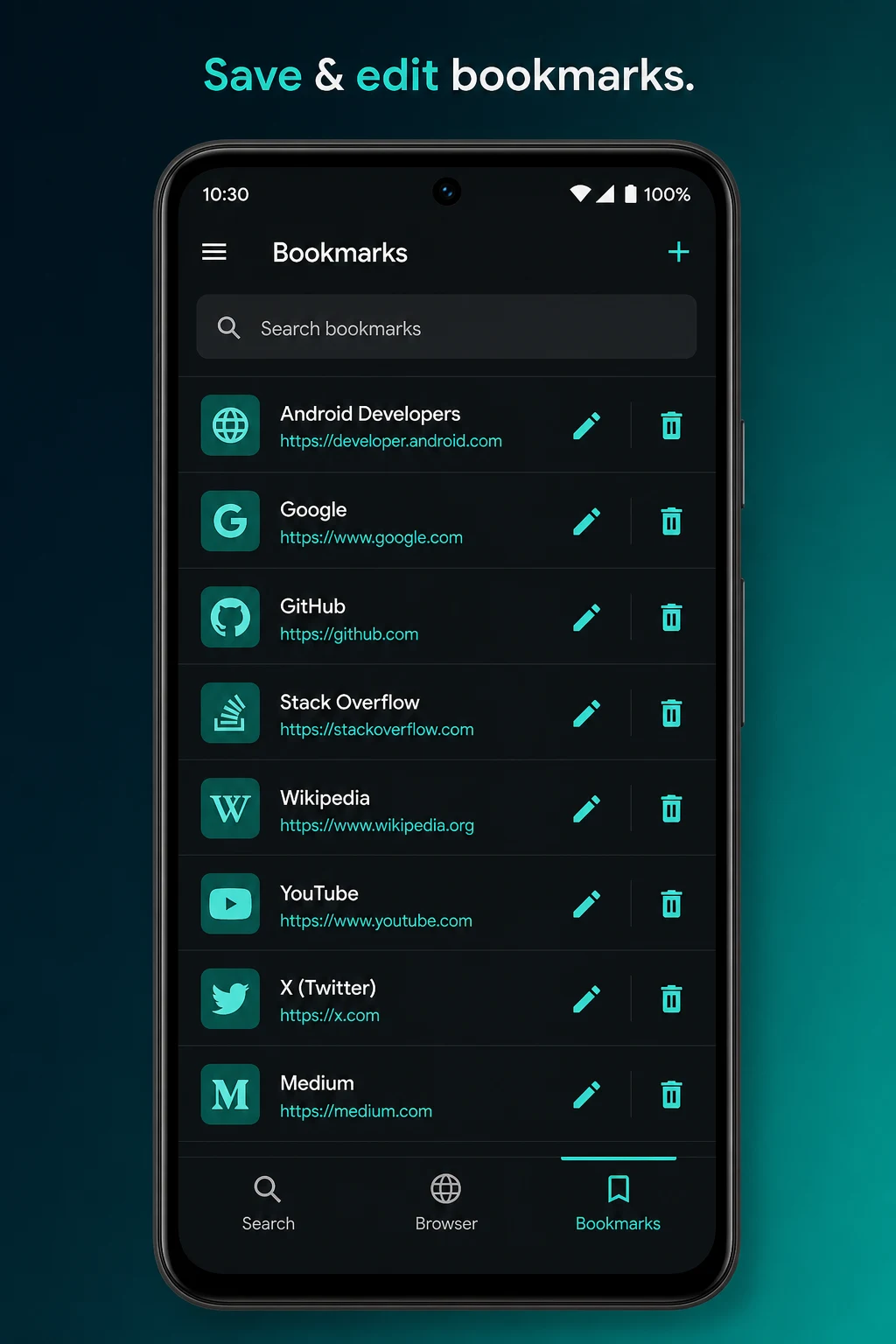Viewport: 896px width, 1344px height.
Task: Click the GitHub octocat favicon
Action: (x=230, y=617)
